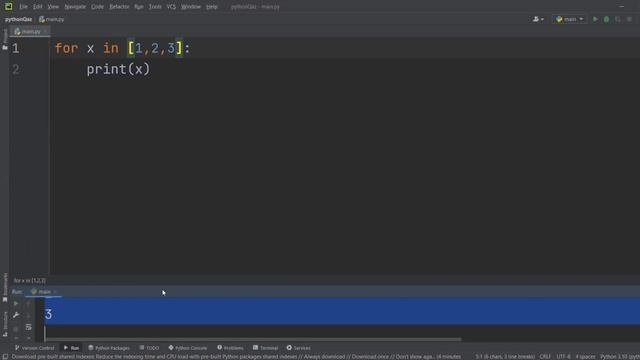Open the Run menu

point(139,7)
